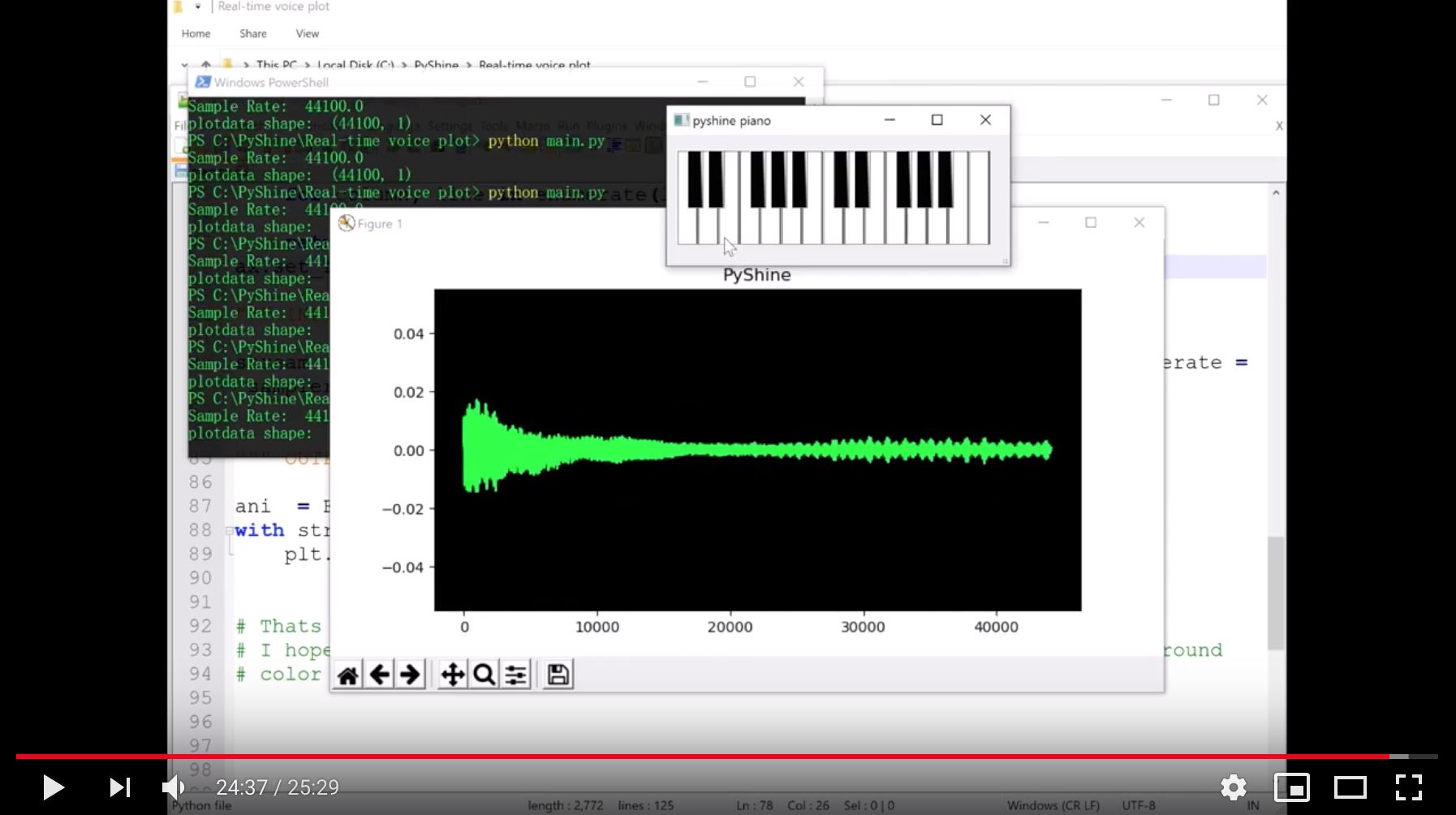Screen dimensions: 1456x815
Task: Open YouTube player settings gear
Action: click(1234, 787)
